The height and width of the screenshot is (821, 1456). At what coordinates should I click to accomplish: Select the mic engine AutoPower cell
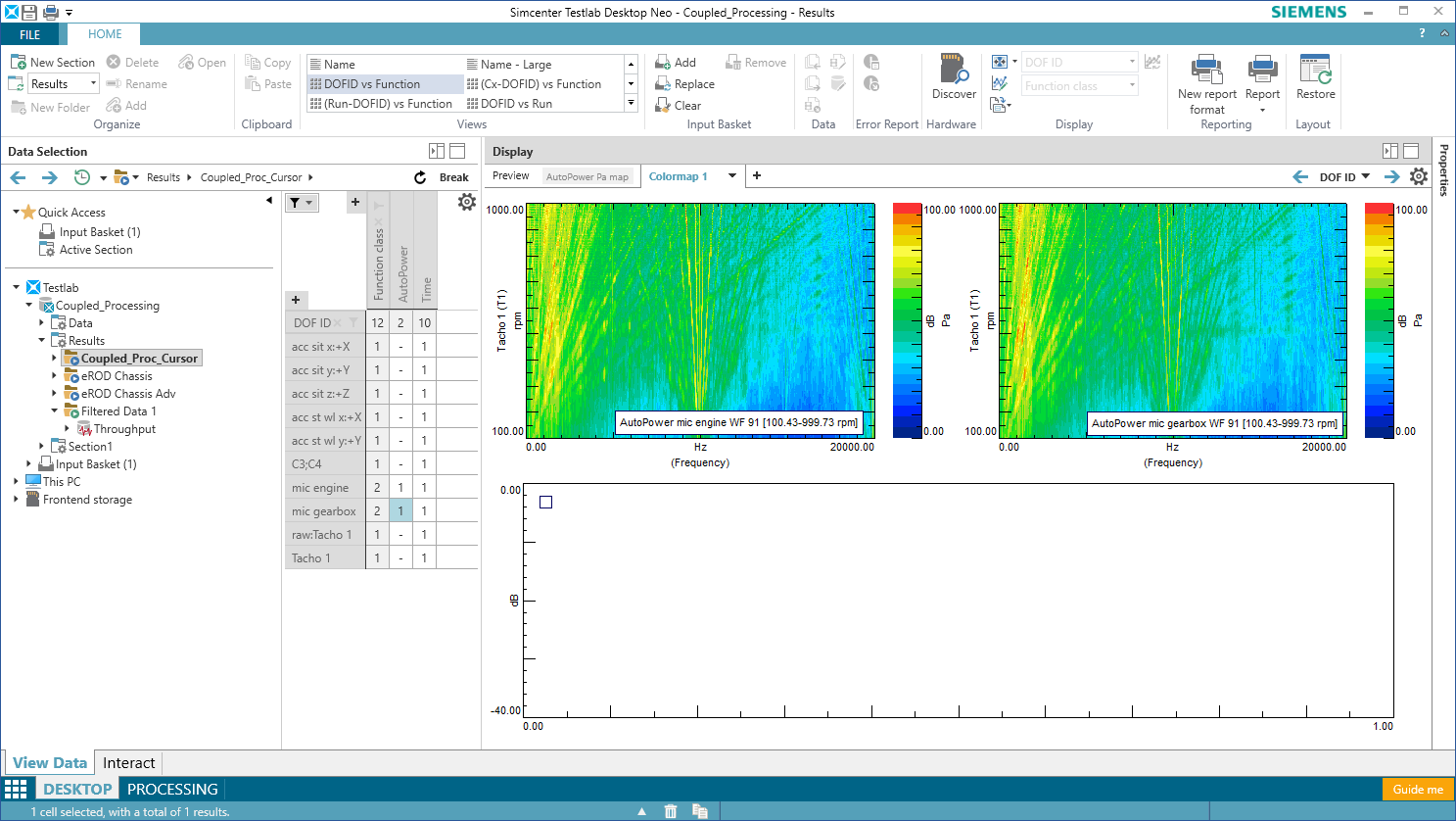(x=400, y=487)
